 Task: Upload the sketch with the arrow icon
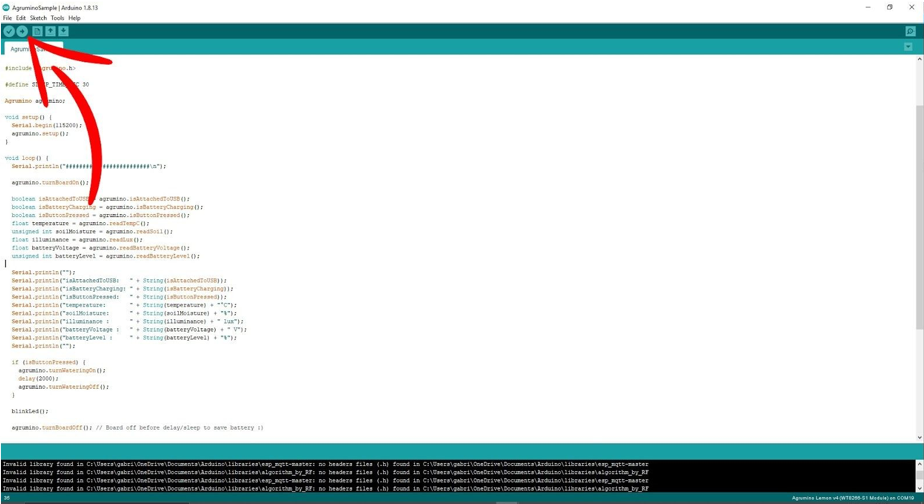click(x=22, y=31)
